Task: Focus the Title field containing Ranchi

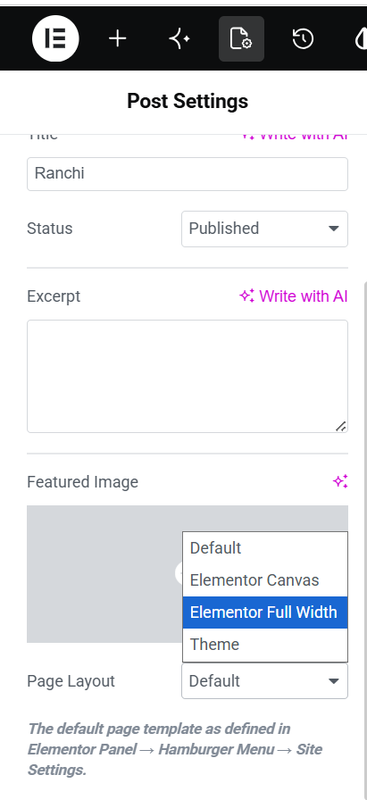Action: pyautogui.click(x=187, y=174)
